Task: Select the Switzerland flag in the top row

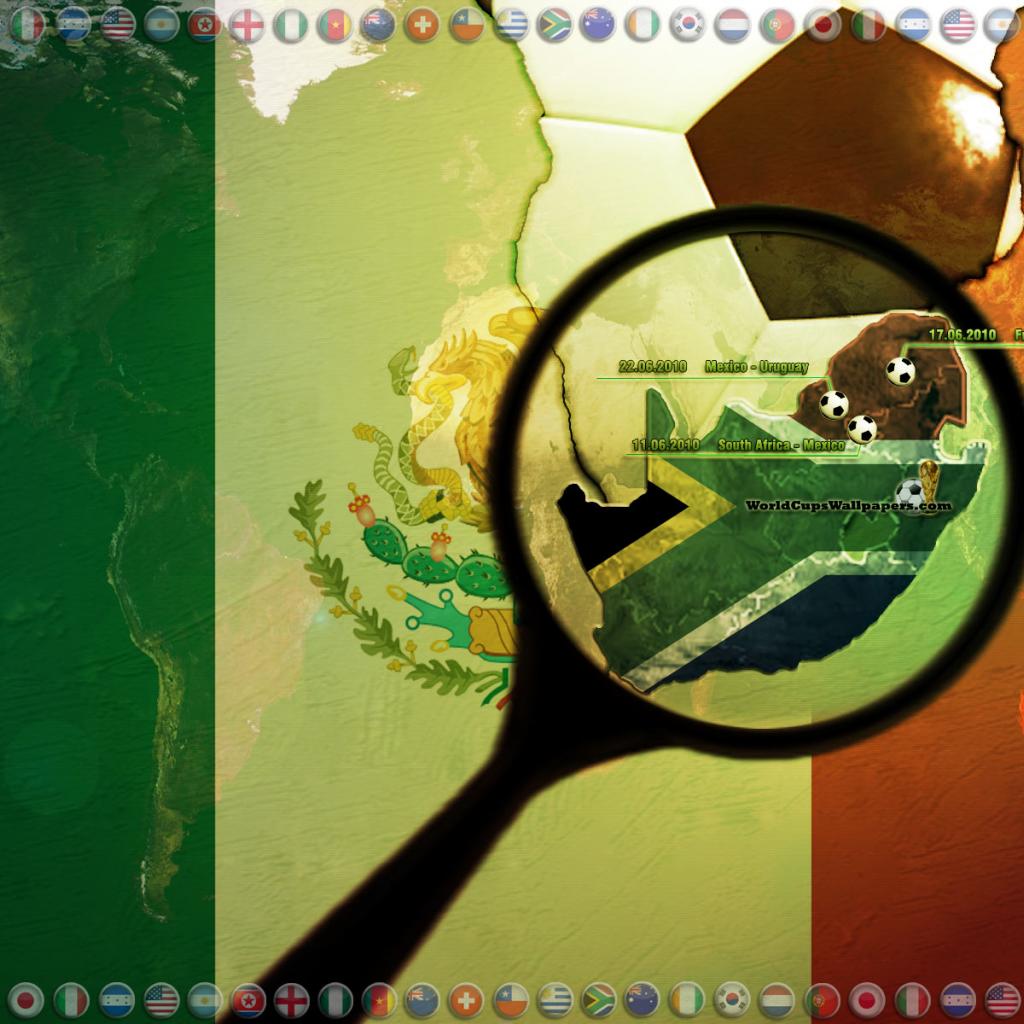Action: click(x=422, y=25)
